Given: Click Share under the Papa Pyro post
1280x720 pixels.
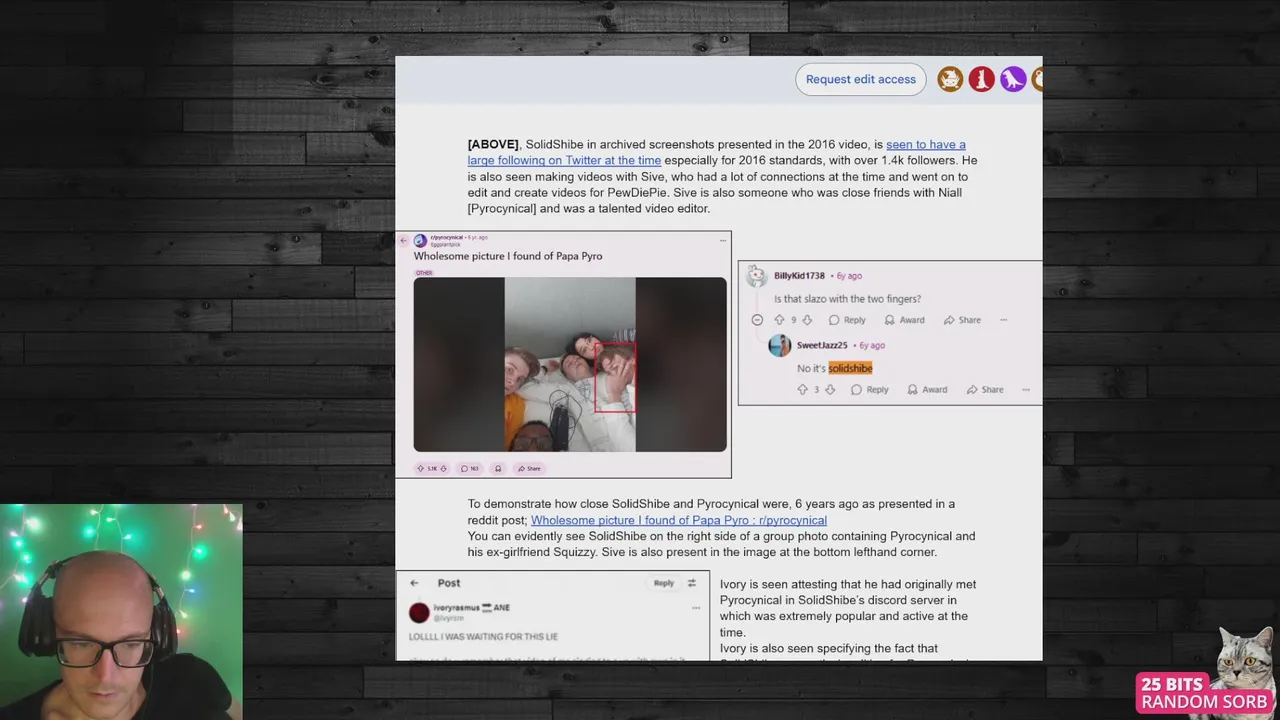Looking at the screenshot, I should pos(529,468).
